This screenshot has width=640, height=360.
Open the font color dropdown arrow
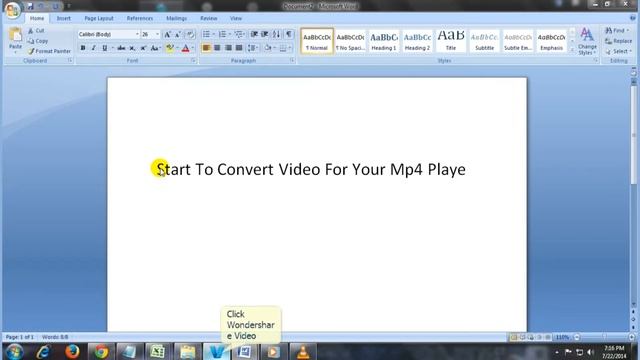193,48
